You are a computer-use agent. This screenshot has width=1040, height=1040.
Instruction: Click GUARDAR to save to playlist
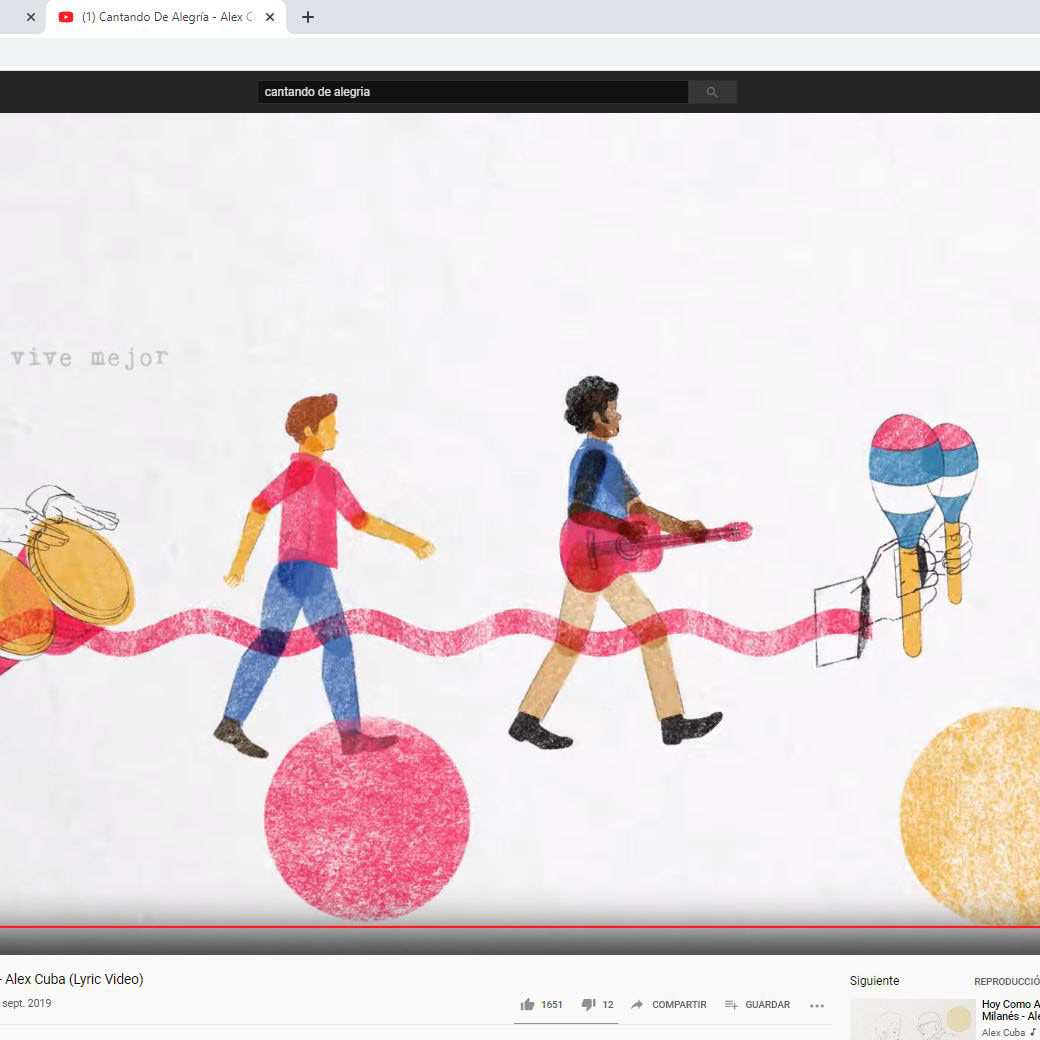(757, 1004)
